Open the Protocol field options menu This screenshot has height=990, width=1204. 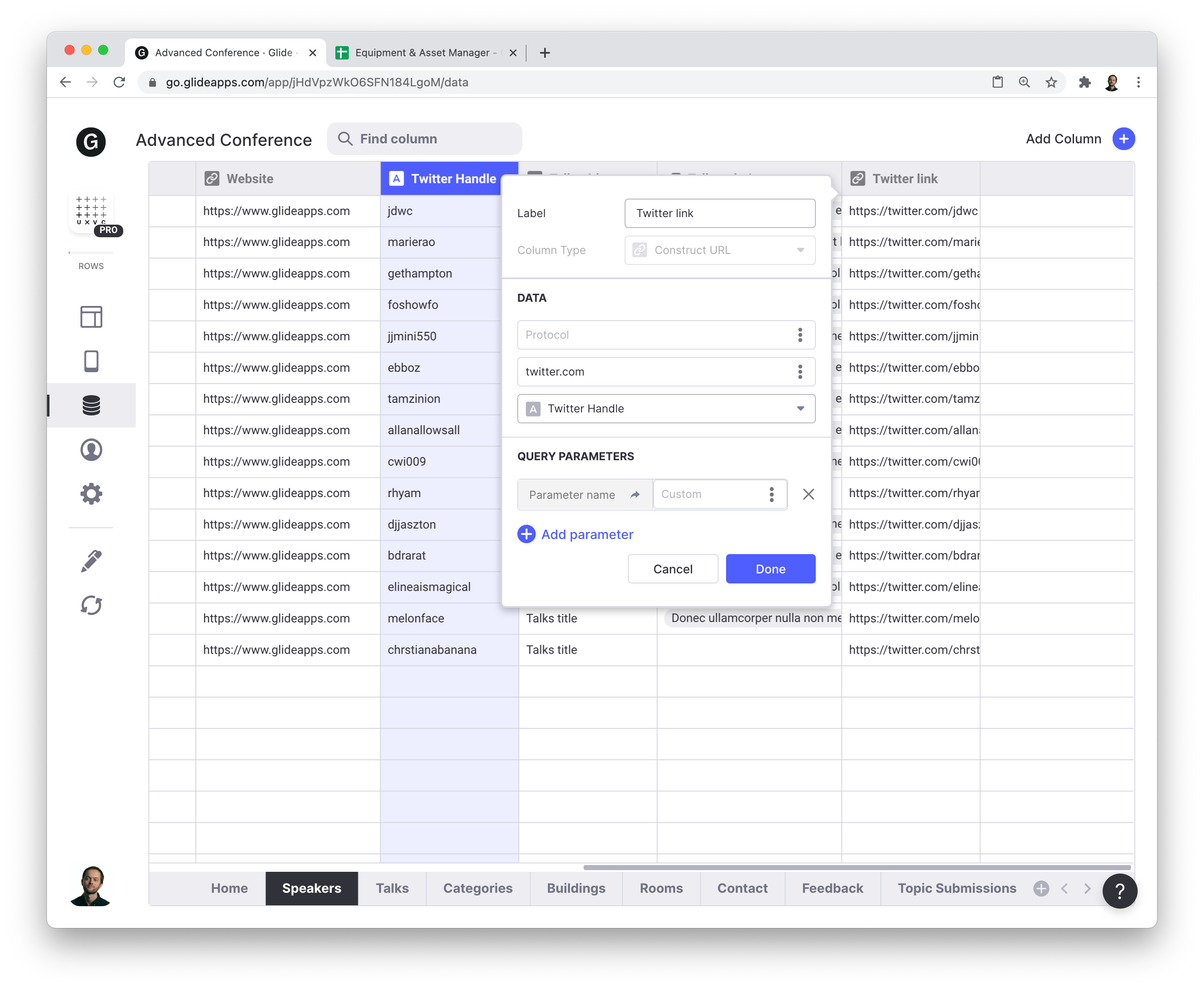tap(799, 335)
